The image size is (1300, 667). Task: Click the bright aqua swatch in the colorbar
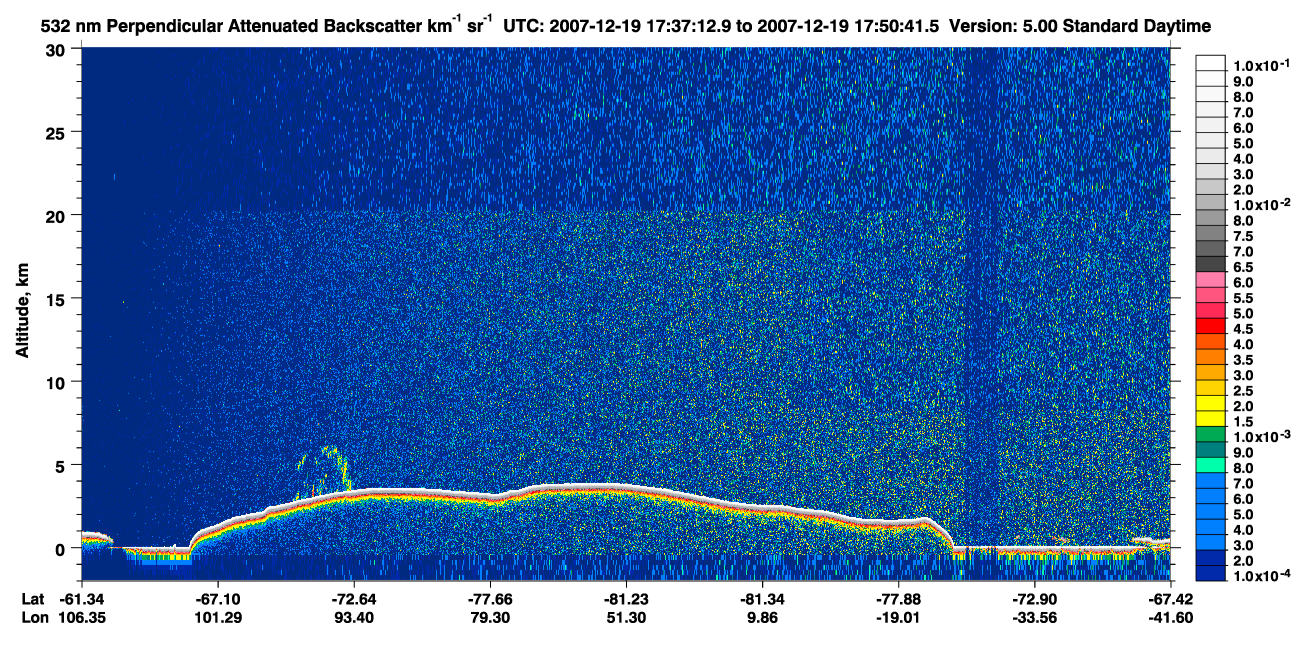1210,463
